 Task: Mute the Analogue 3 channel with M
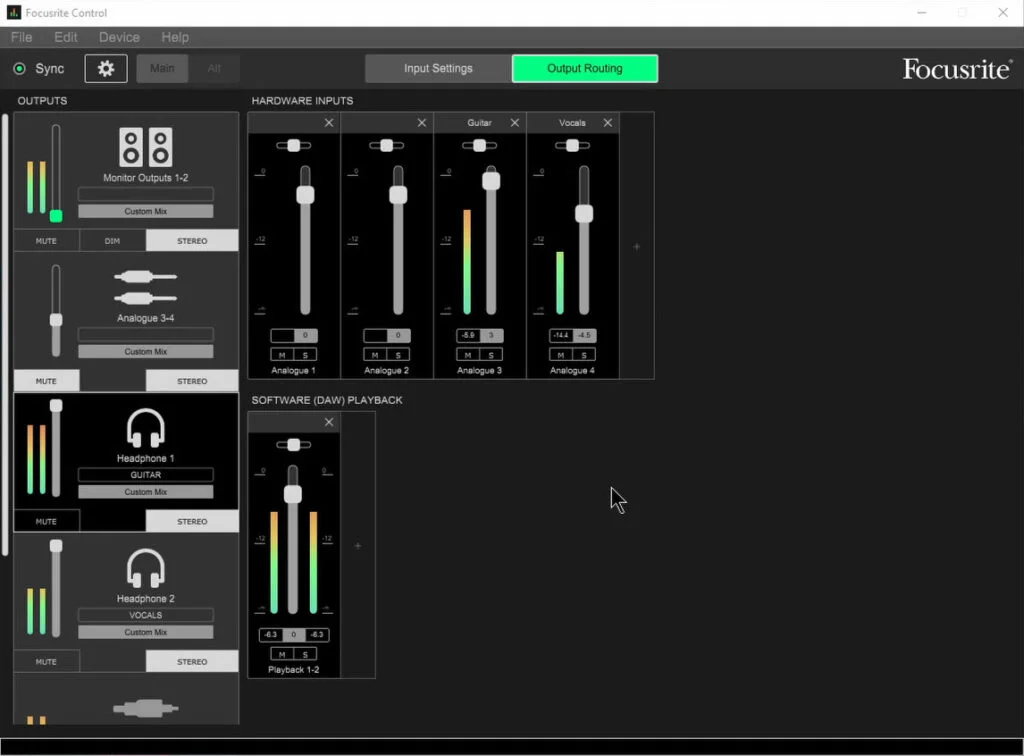(468, 355)
